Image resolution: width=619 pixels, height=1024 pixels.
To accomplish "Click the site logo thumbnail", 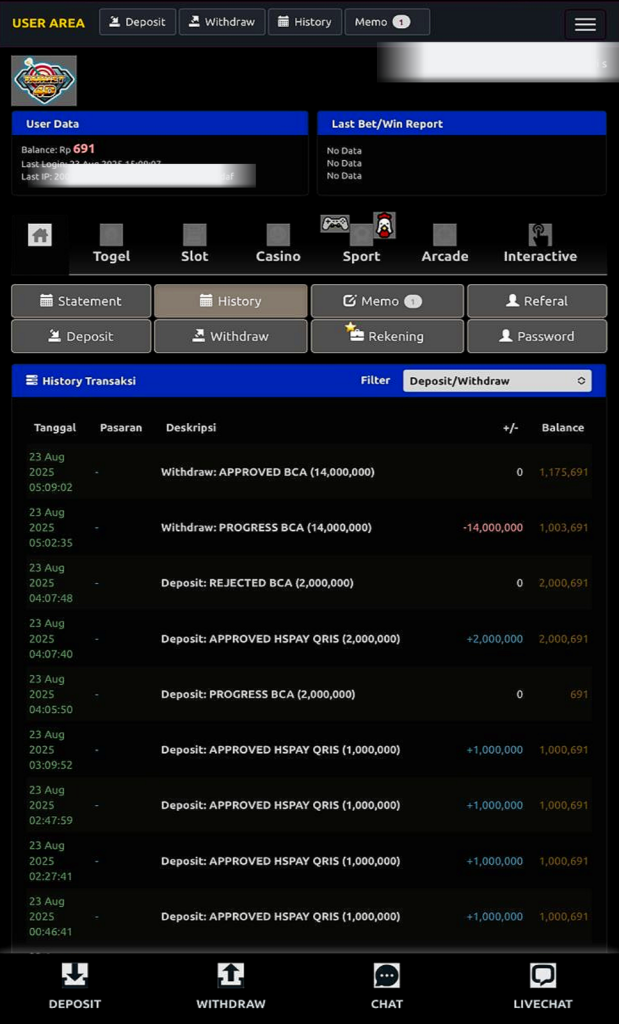I will click(44, 81).
